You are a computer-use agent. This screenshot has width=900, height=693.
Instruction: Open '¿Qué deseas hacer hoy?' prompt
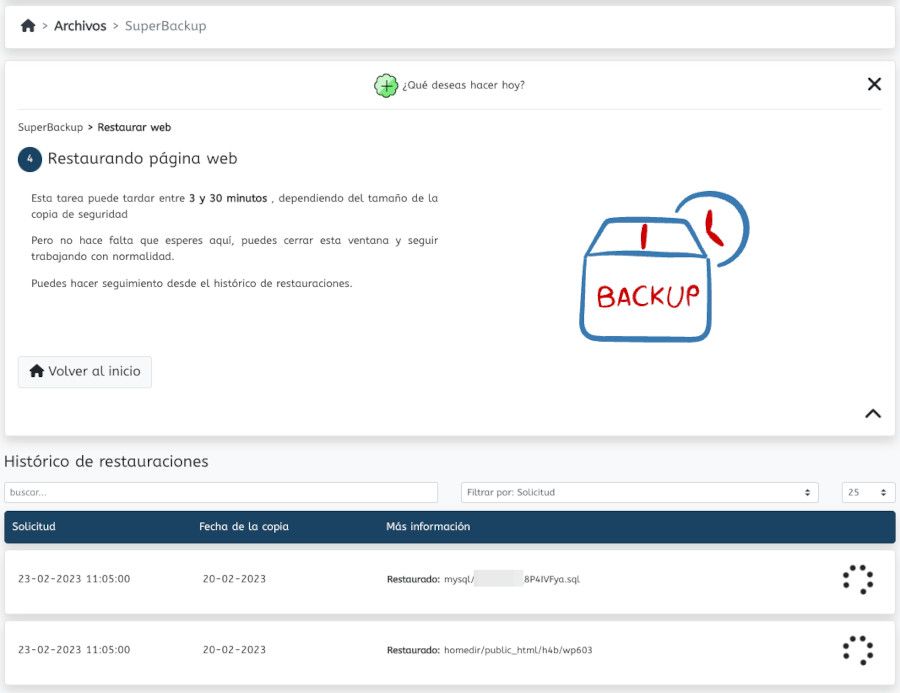pyautogui.click(x=463, y=85)
